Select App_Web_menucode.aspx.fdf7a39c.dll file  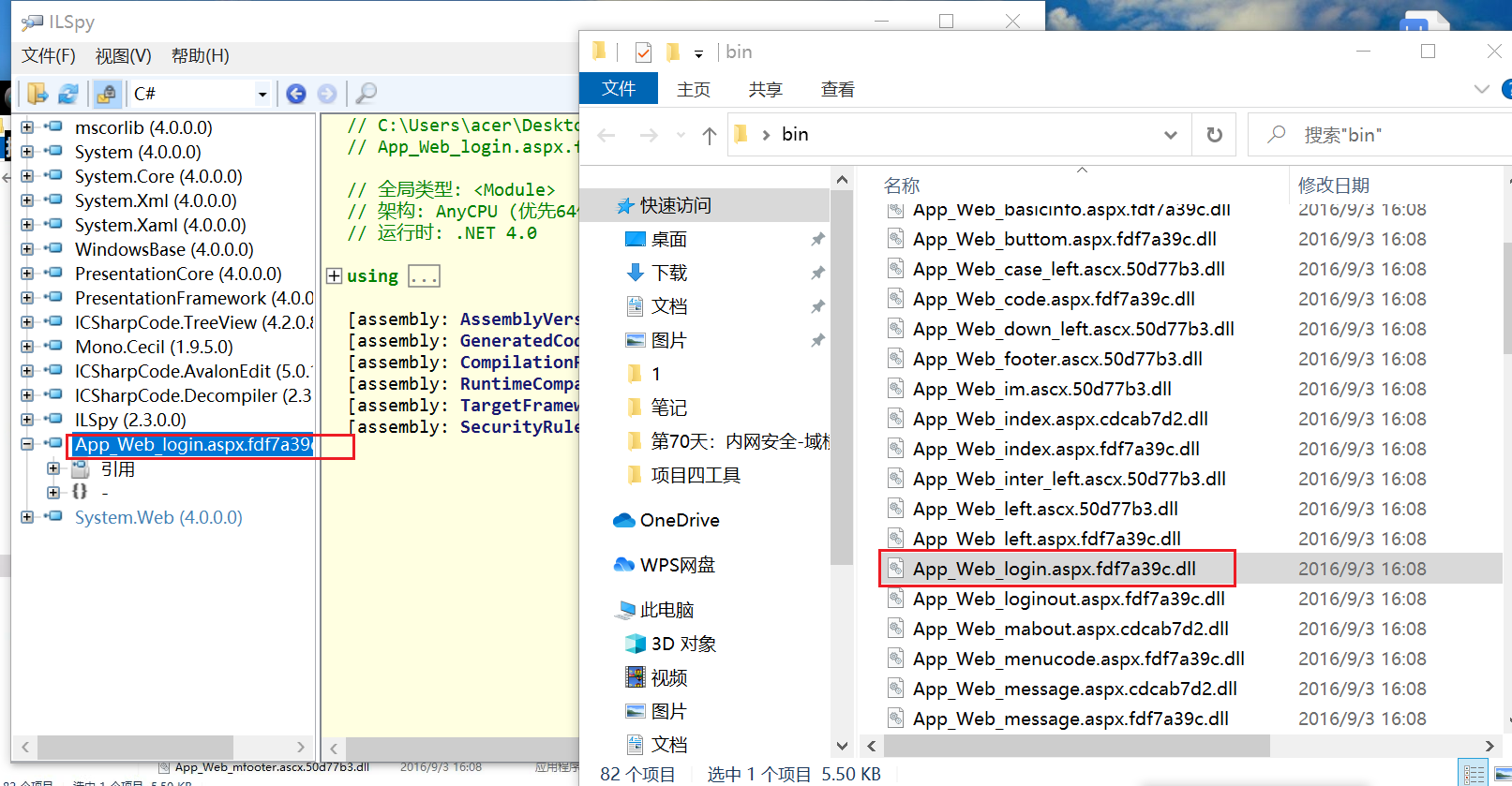[x=1078, y=659]
